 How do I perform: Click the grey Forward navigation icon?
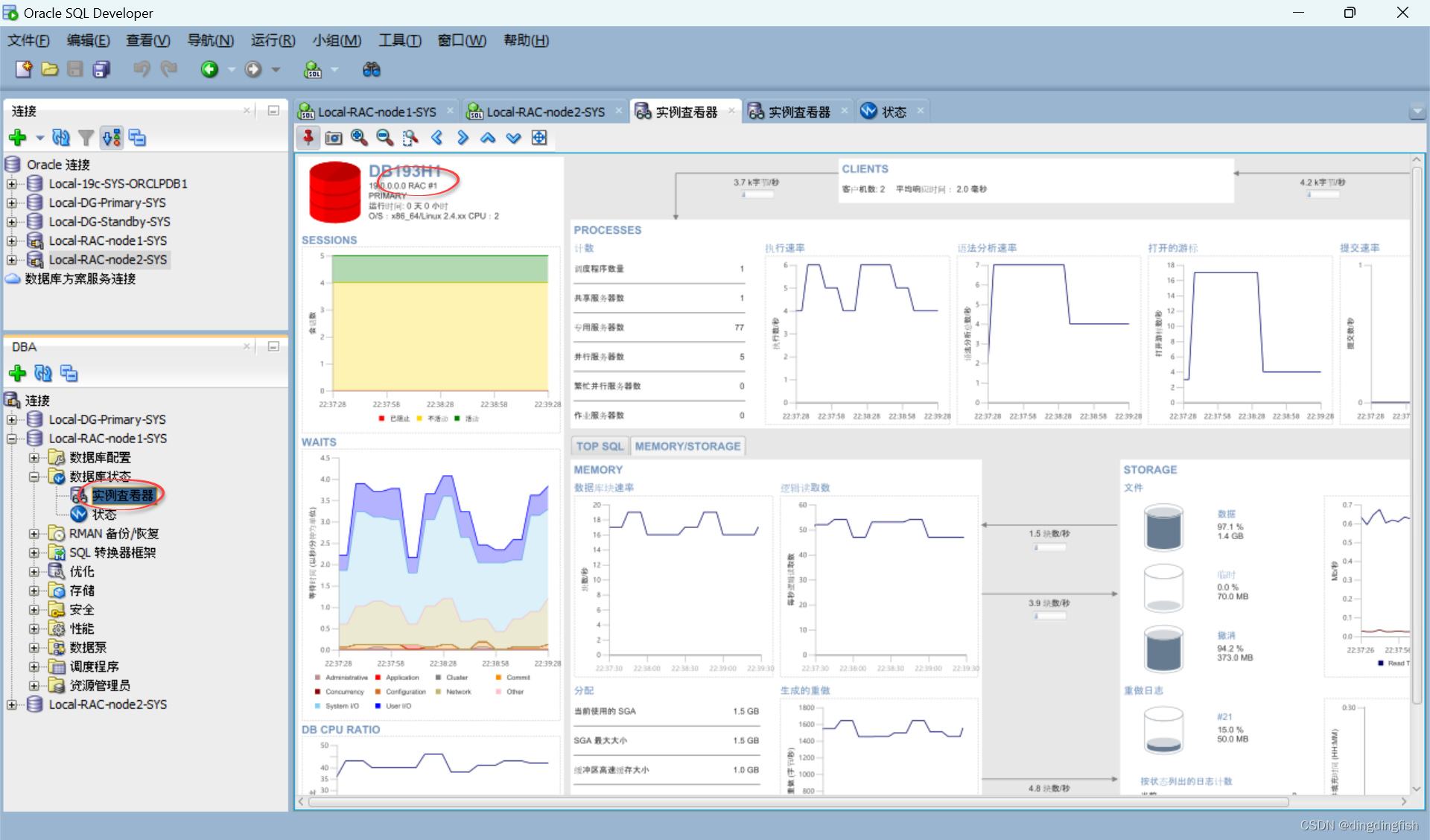(253, 69)
